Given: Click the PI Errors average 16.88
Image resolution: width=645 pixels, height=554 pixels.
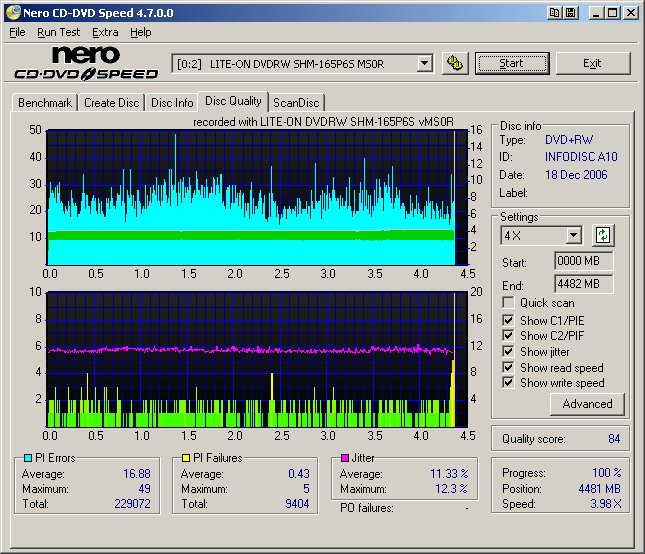Looking at the screenshot, I should click(x=137, y=474).
